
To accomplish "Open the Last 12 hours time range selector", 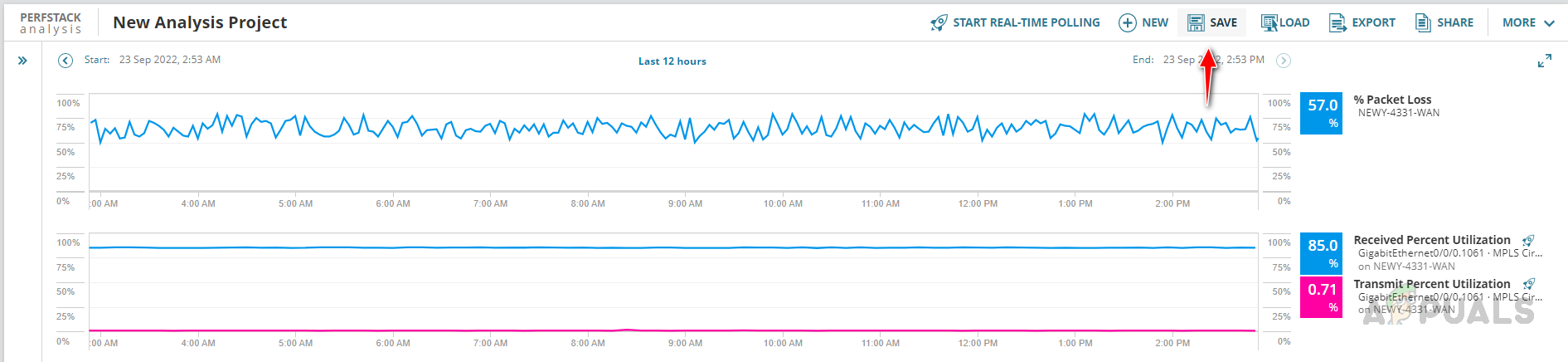I will pos(672,61).
